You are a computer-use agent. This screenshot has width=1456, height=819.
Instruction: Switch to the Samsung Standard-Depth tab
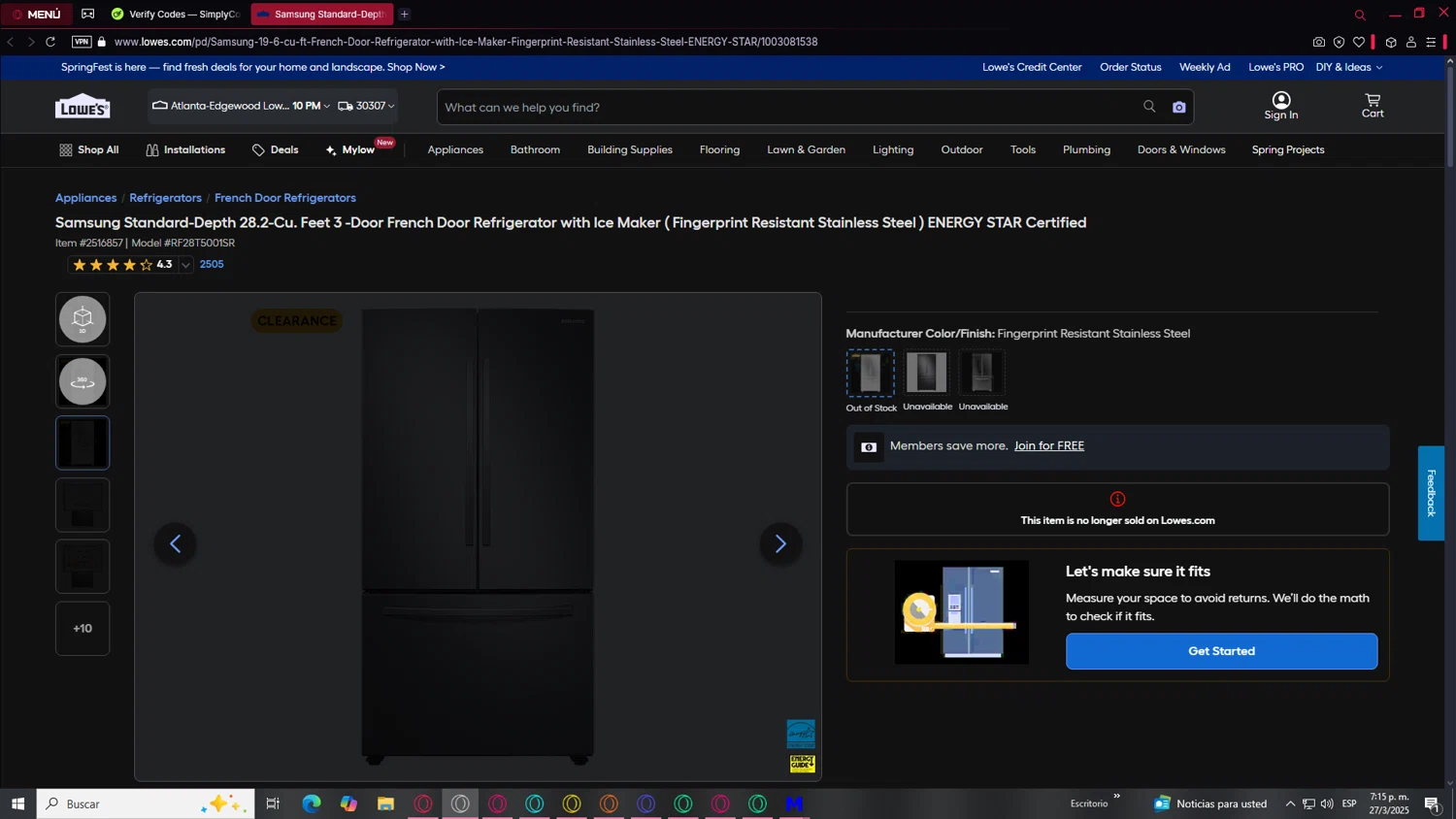point(322,14)
